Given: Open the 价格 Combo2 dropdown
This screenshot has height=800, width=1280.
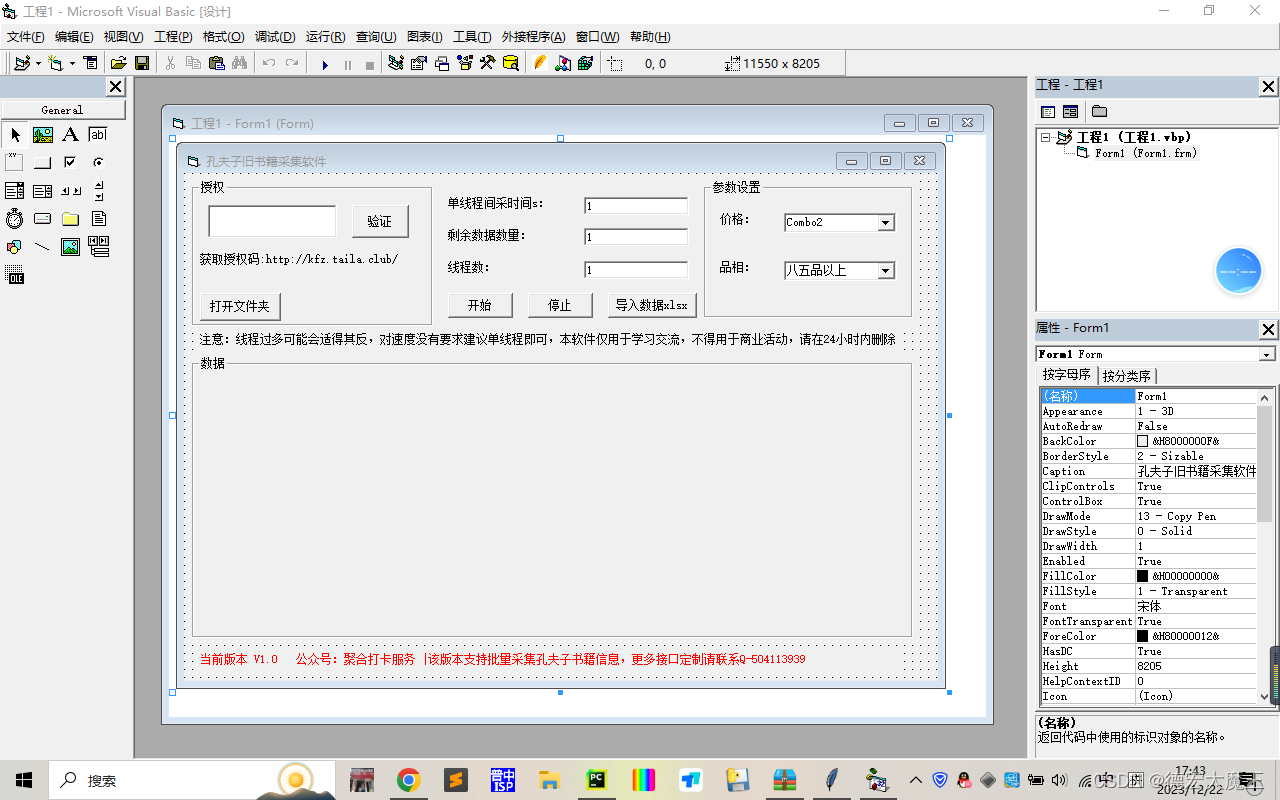Looking at the screenshot, I should point(885,223).
